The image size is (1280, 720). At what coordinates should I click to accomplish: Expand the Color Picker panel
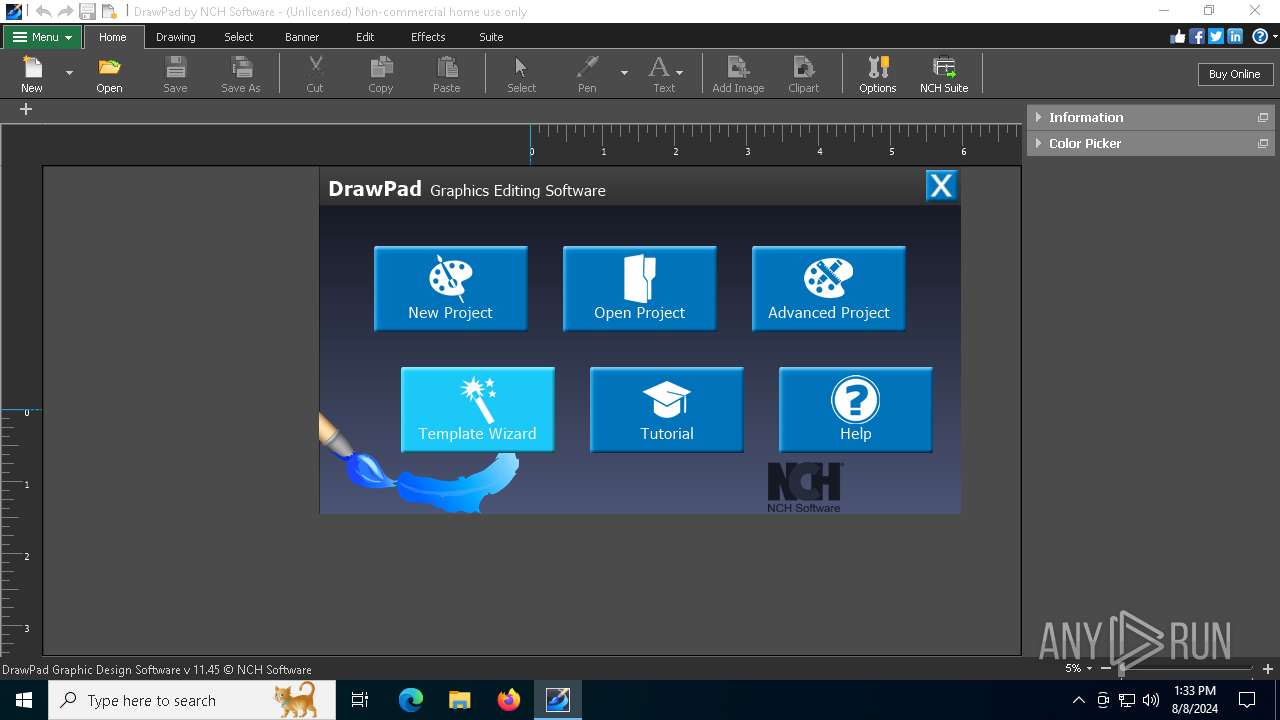pyautogui.click(x=1038, y=143)
